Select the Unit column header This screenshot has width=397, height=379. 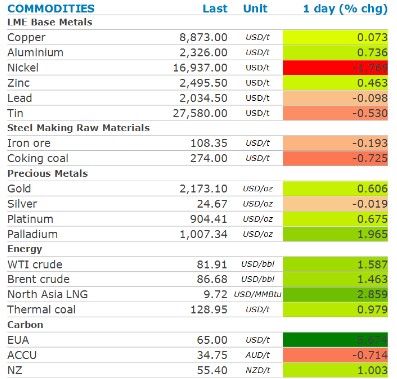255,8
